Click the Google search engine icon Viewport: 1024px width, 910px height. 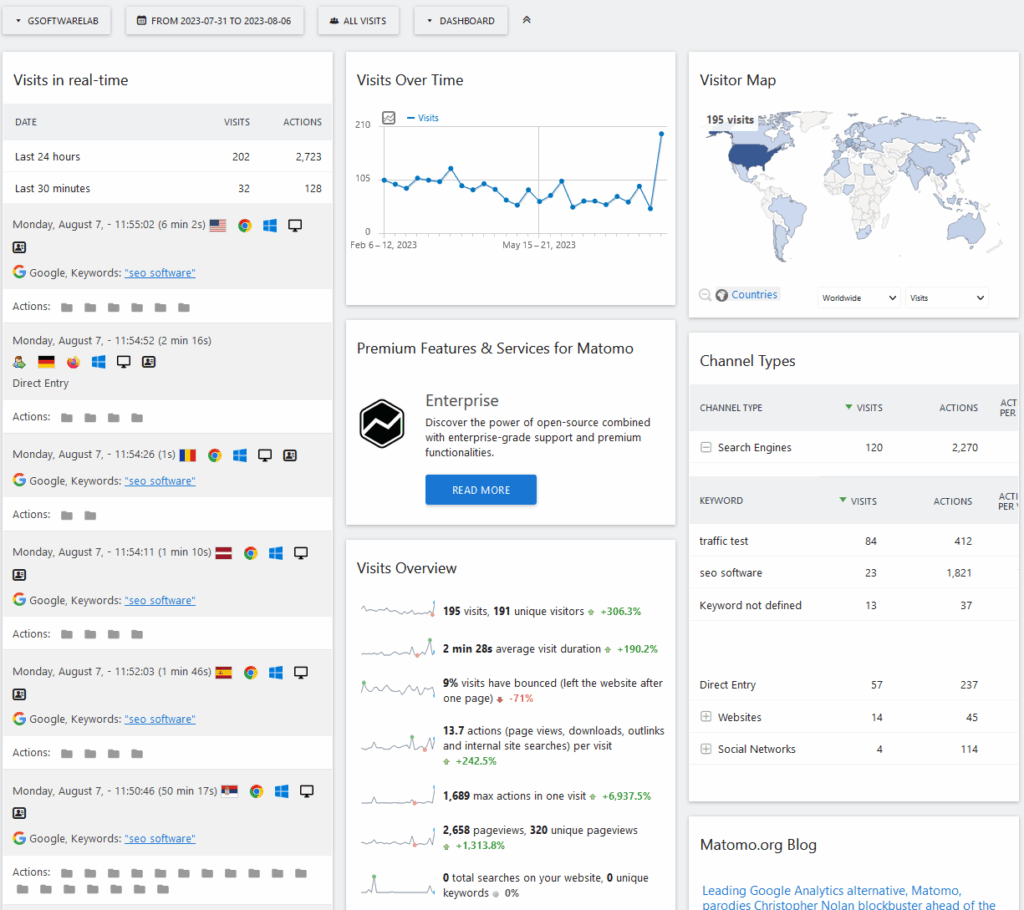pyautogui.click(x=18, y=272)
